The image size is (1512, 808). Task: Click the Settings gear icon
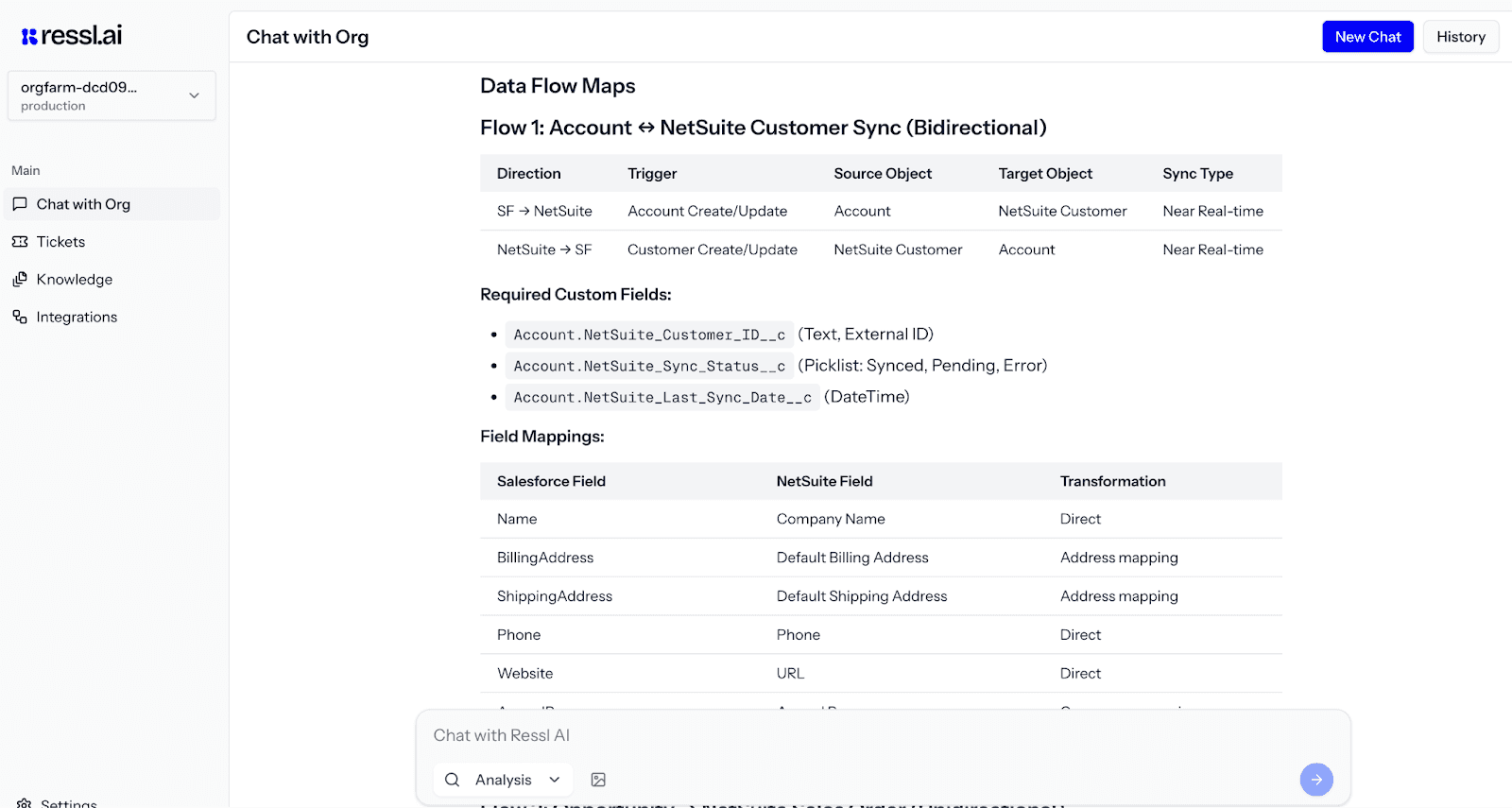pyautogui.click(x=25, y=803)
